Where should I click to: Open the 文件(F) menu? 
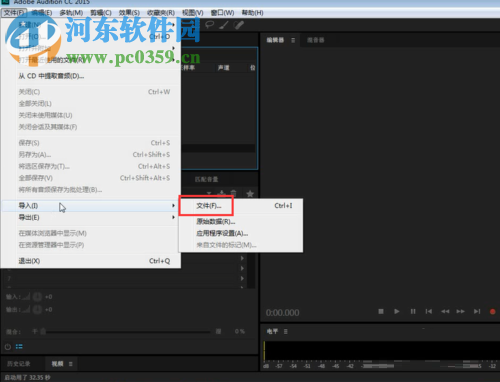coord(14,13)
